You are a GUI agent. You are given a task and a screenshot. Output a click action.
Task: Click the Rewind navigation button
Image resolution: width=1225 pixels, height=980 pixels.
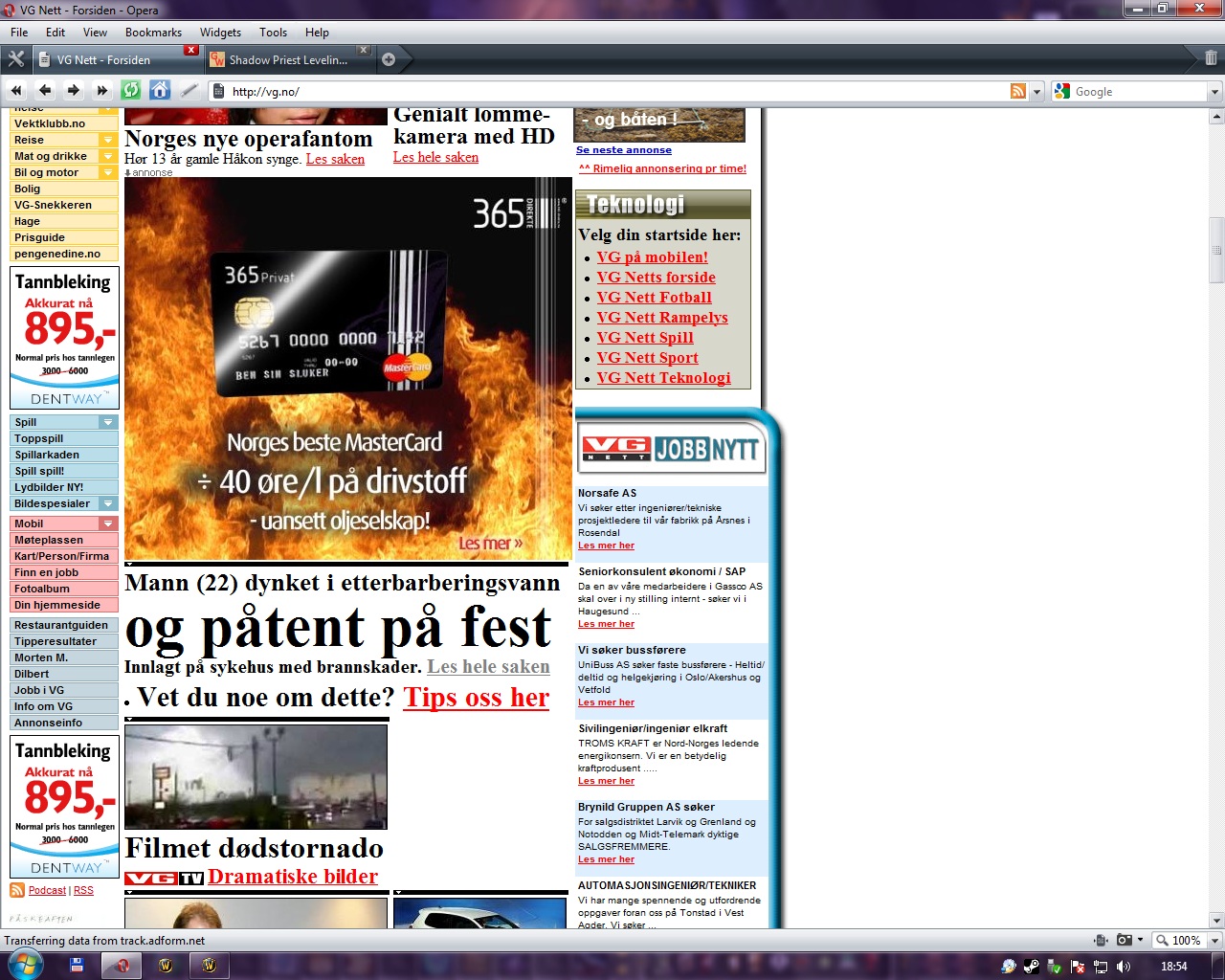pos(16,91)
